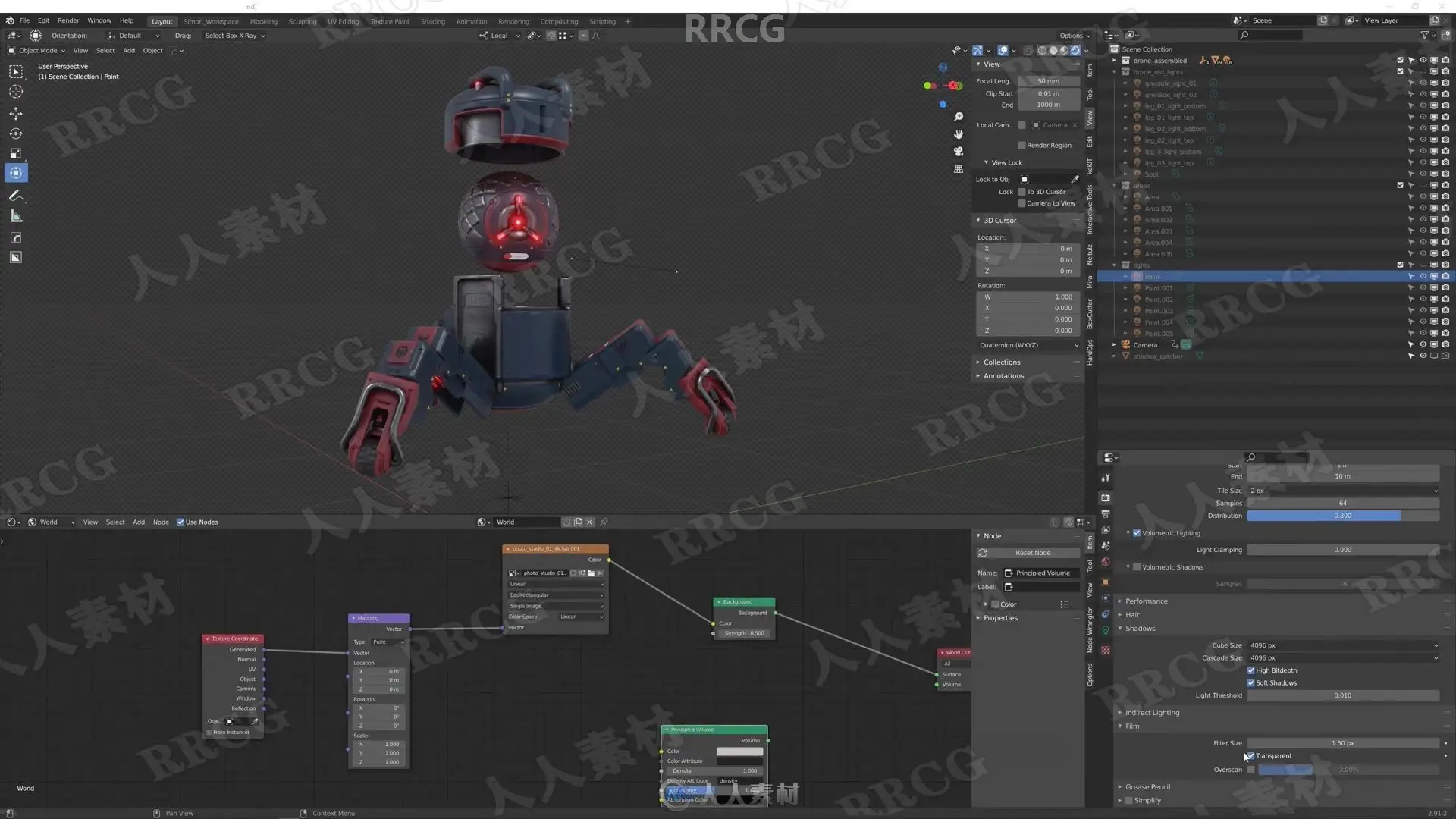Click Principled Volume Color swatch
Viewport: 1456px width, 819px height.
point(739,752)
